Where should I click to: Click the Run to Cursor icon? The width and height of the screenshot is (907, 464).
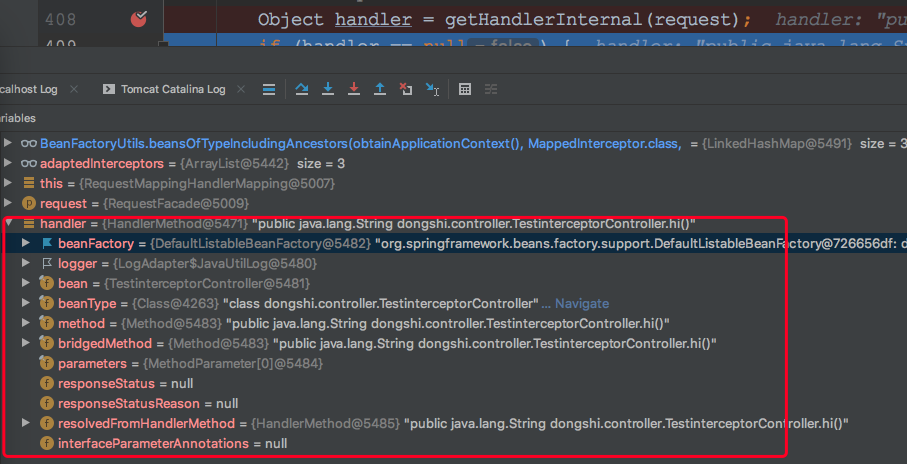coord(432,89)
